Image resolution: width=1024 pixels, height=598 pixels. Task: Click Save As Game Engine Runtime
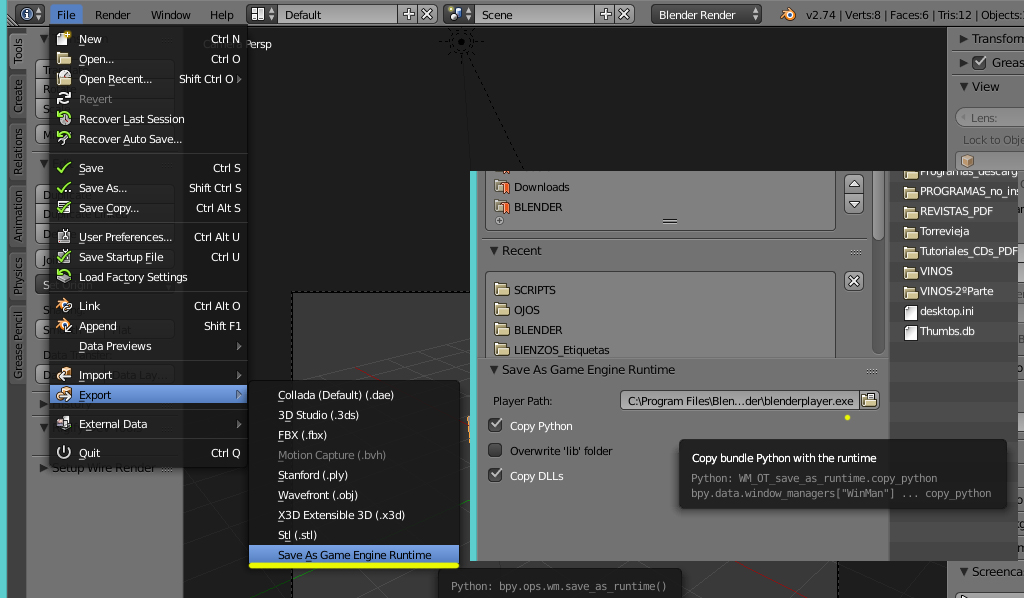[x=354, y=555]
